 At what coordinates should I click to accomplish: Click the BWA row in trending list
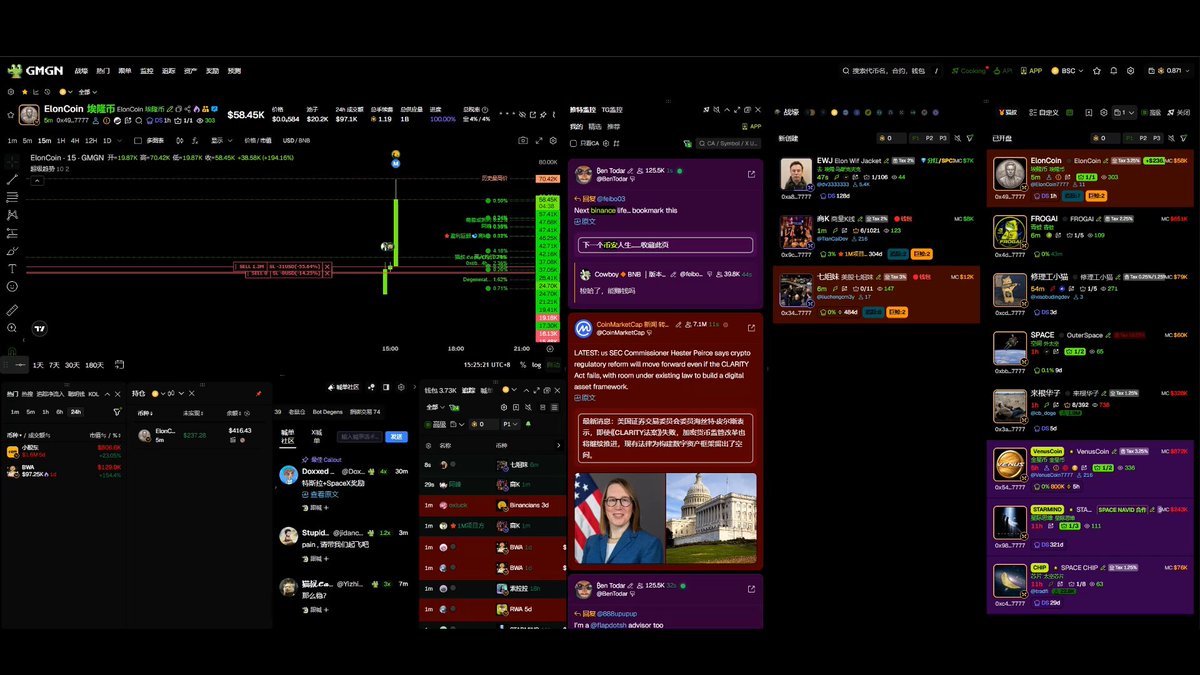(x=64, y=472)
